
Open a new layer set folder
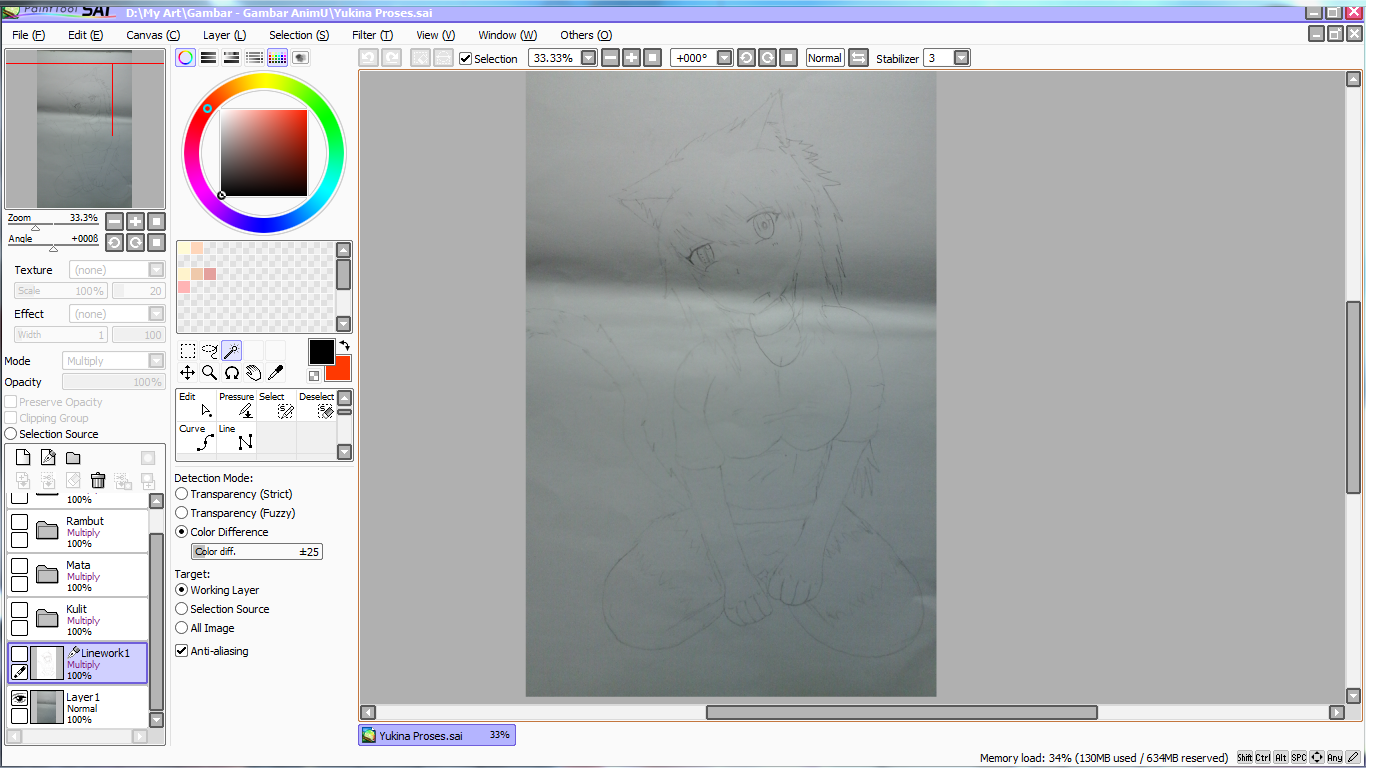(x=71, y=457)
